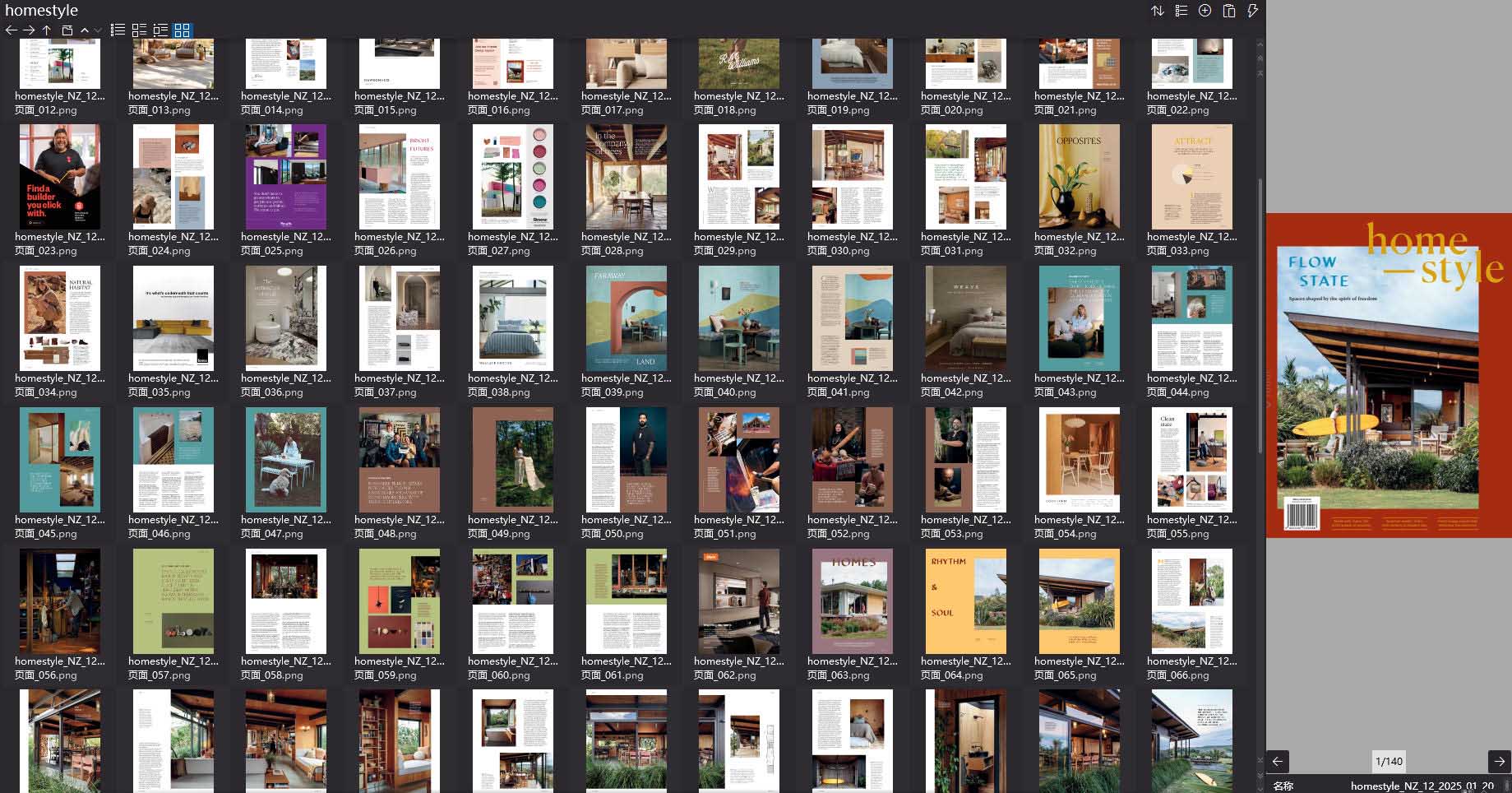Image resolution: width=1512 pixels, height=793 pixels.
Task: Switch to details view layout
Action: coord(138,30)
